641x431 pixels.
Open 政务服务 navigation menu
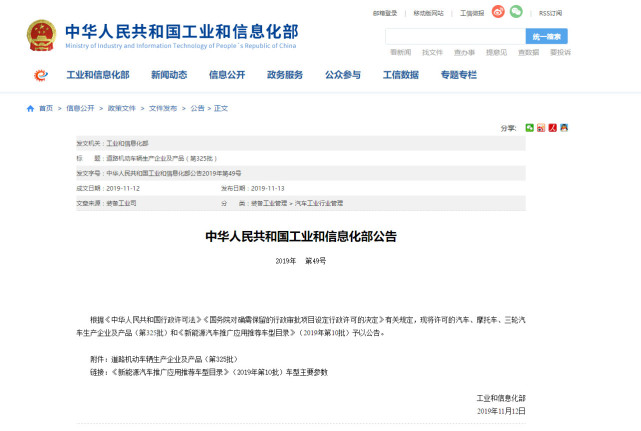[x=285, y=75]
